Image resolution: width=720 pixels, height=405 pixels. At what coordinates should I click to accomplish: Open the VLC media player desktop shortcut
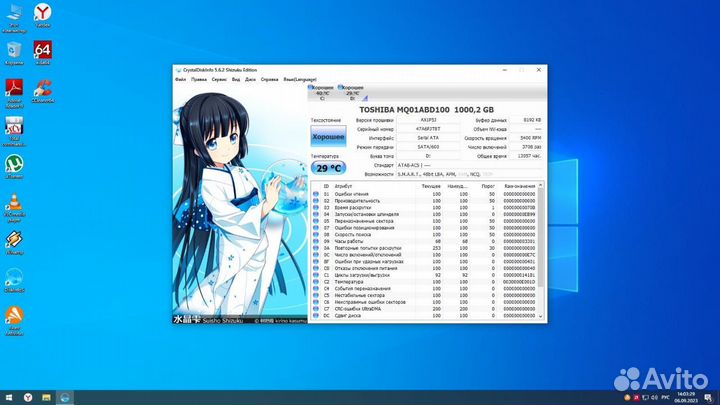(x=14, y=208)
